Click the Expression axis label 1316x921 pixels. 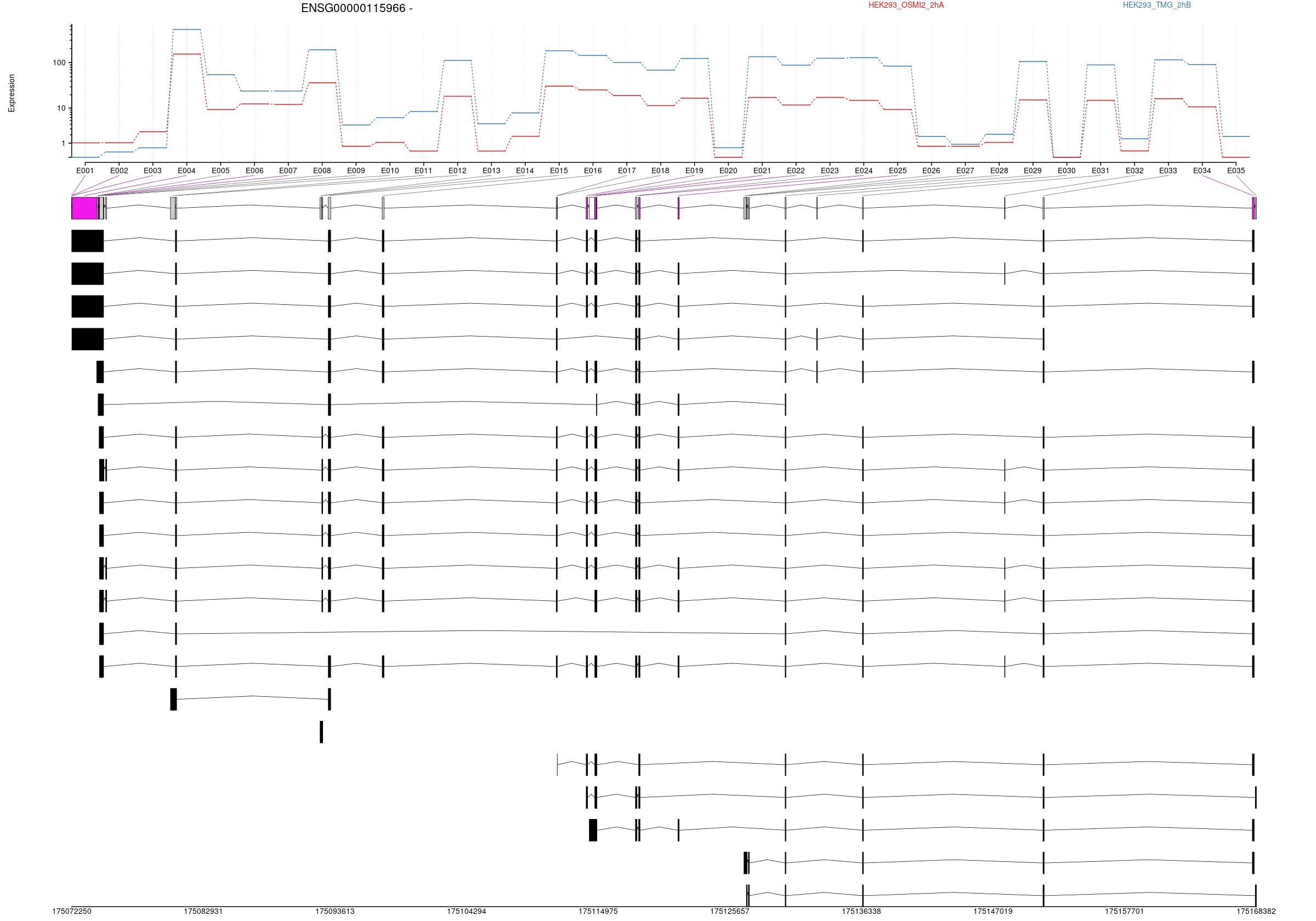coord(12,93)
